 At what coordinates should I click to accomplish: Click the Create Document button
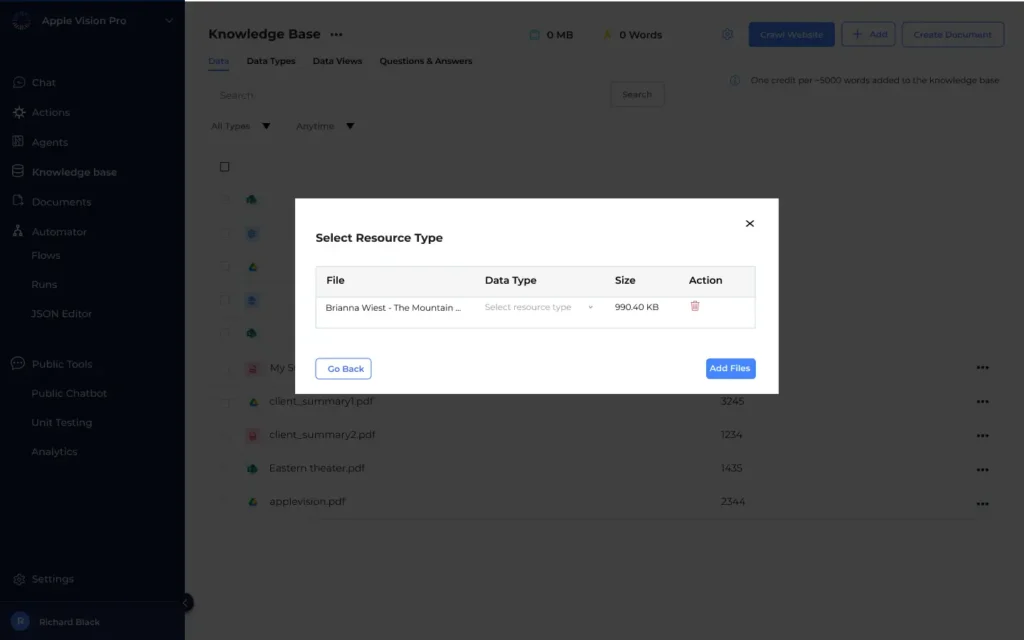coord(952,34)
